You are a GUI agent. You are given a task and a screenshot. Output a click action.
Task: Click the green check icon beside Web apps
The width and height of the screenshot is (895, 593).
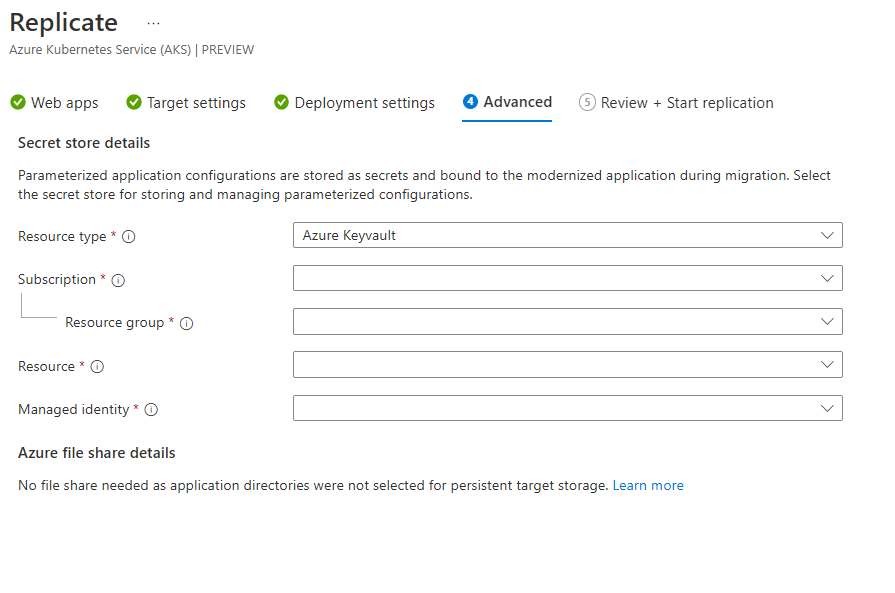pyautogui.click(x=18, y=102)
